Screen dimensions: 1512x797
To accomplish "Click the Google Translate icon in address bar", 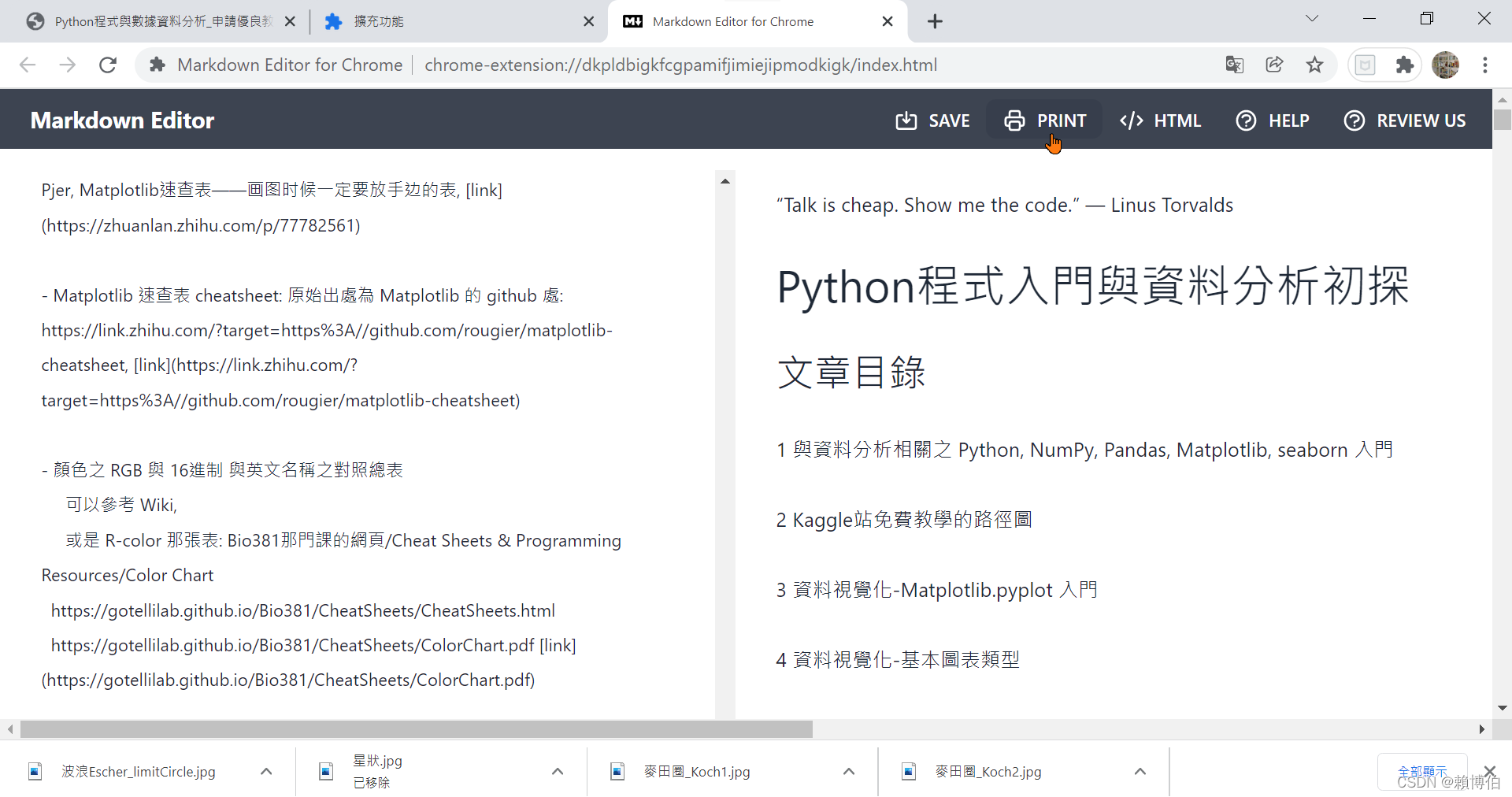I will tap(1234, 65).
